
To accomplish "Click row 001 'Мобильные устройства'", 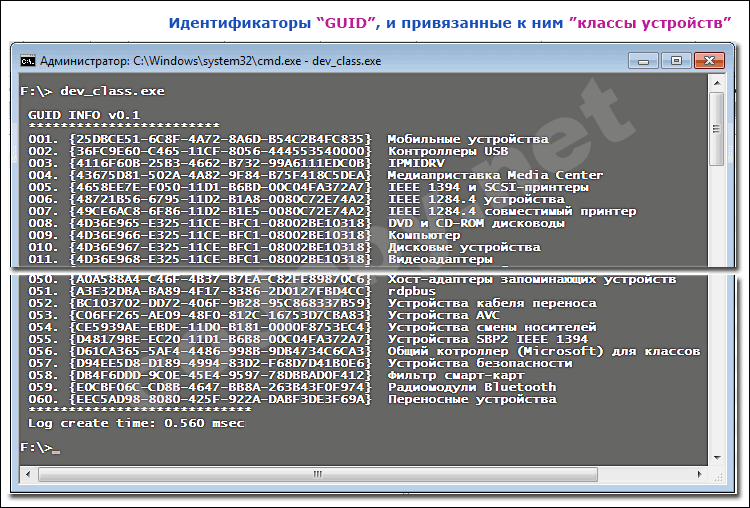I will point(468,140).
